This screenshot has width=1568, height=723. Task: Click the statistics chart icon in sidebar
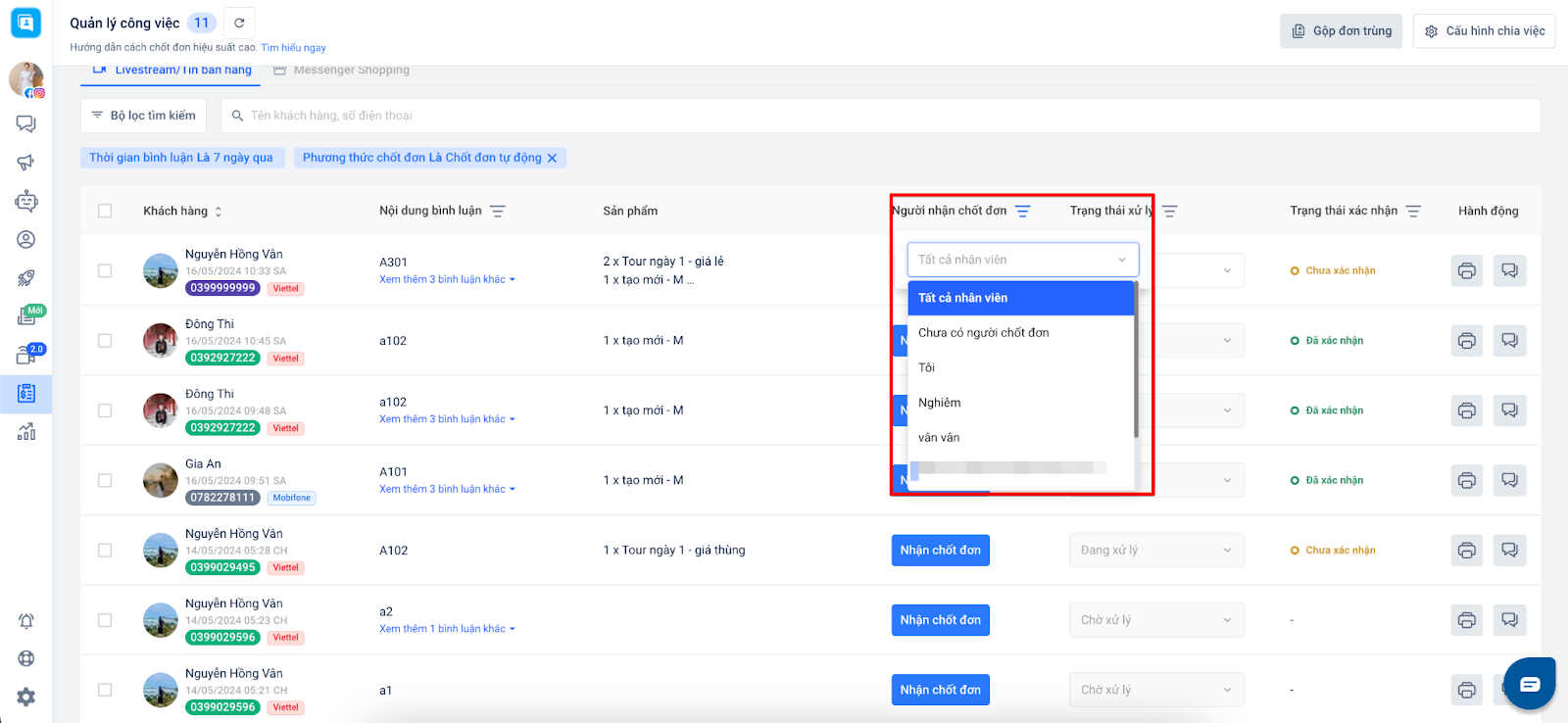[26, 432]
